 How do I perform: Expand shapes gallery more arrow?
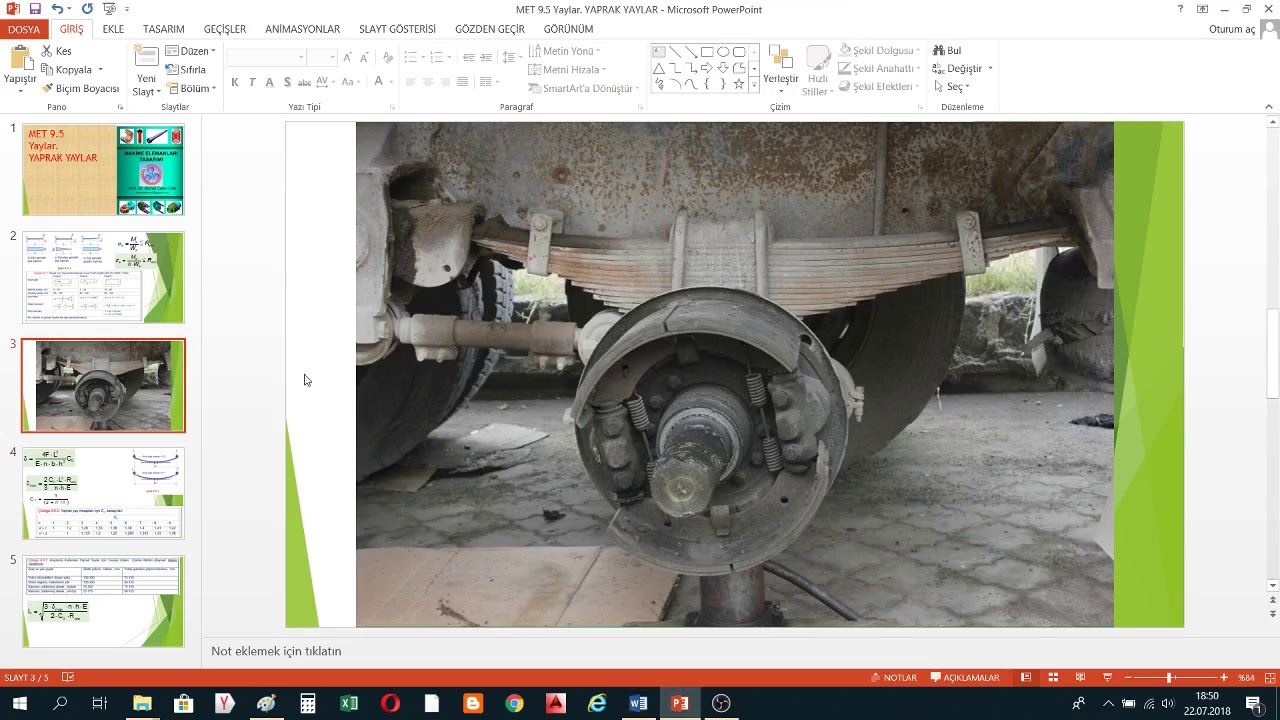[754, 86]
